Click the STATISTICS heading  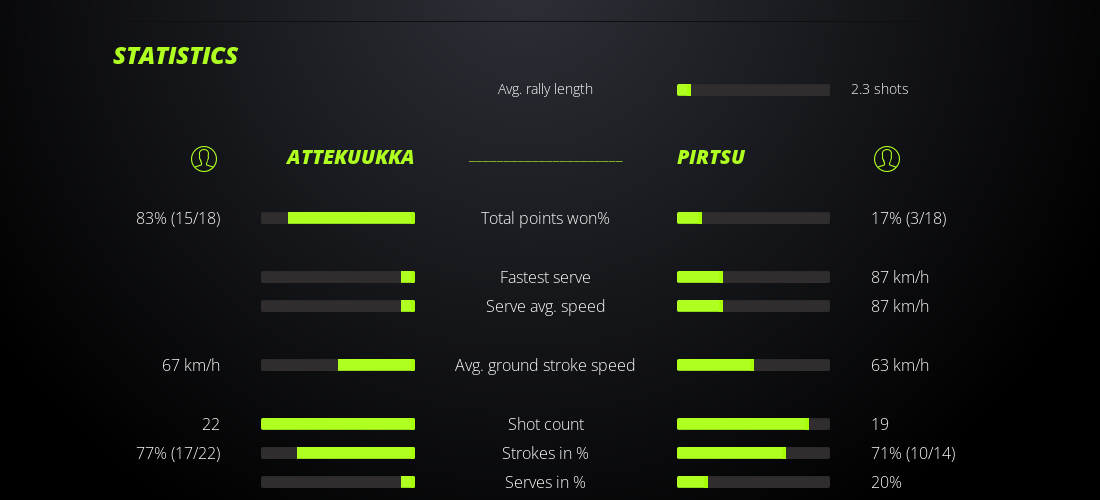click(175, 56)
